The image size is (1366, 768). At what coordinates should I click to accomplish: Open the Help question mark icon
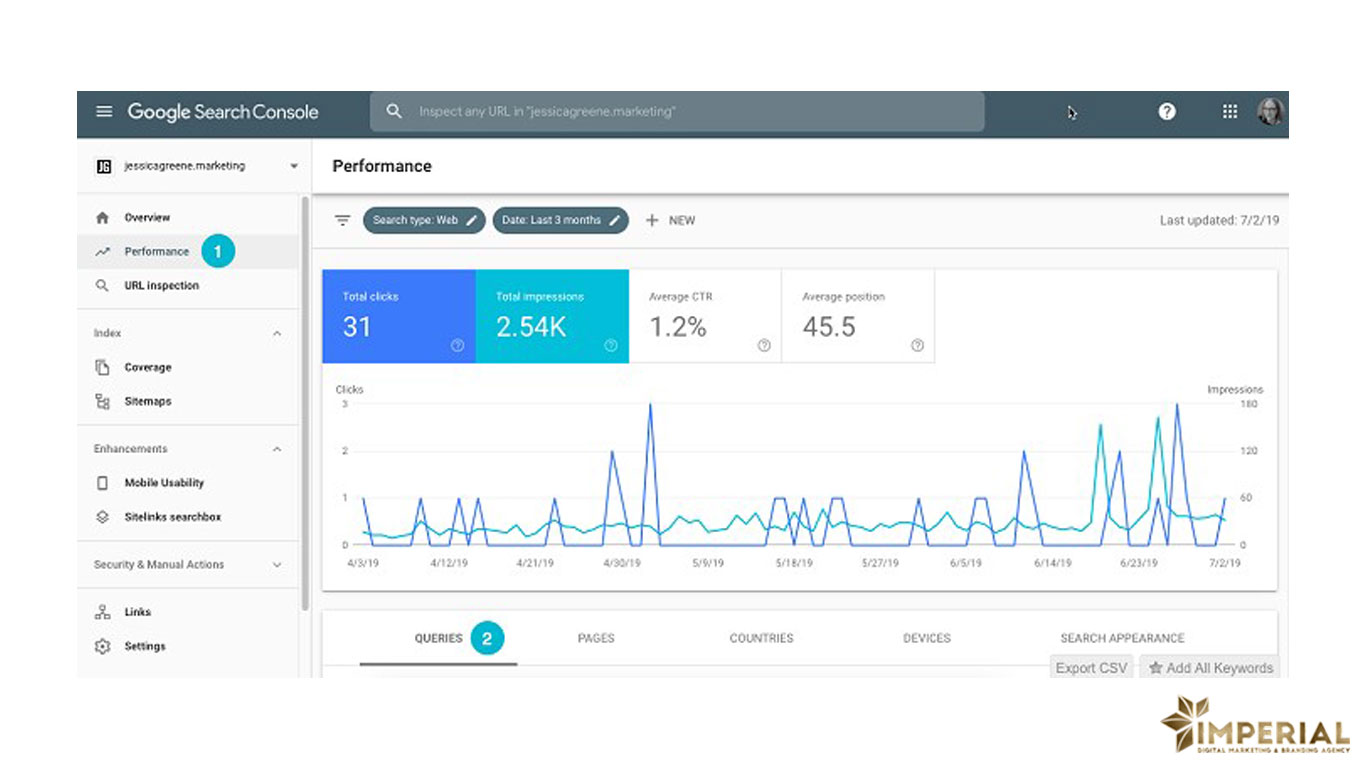1167,112
